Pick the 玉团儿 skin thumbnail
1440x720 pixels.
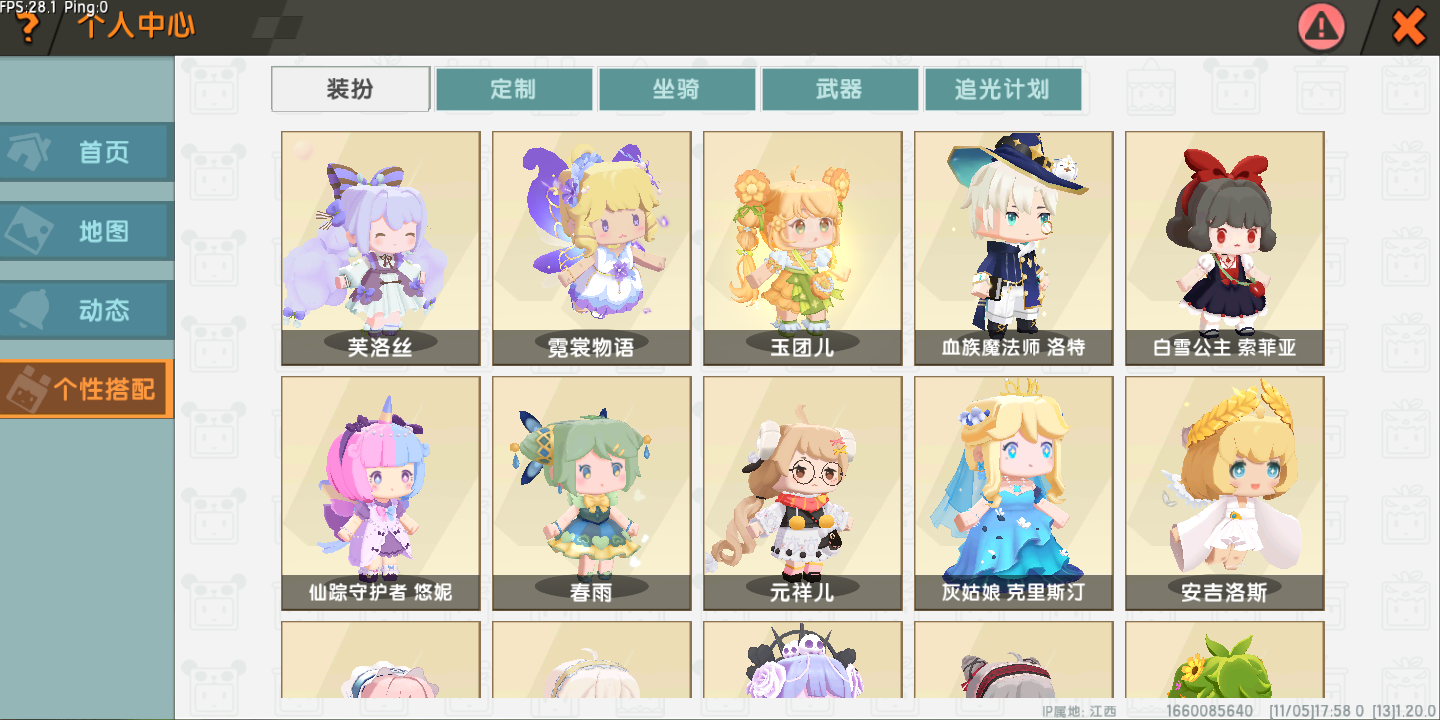(803, 248)
